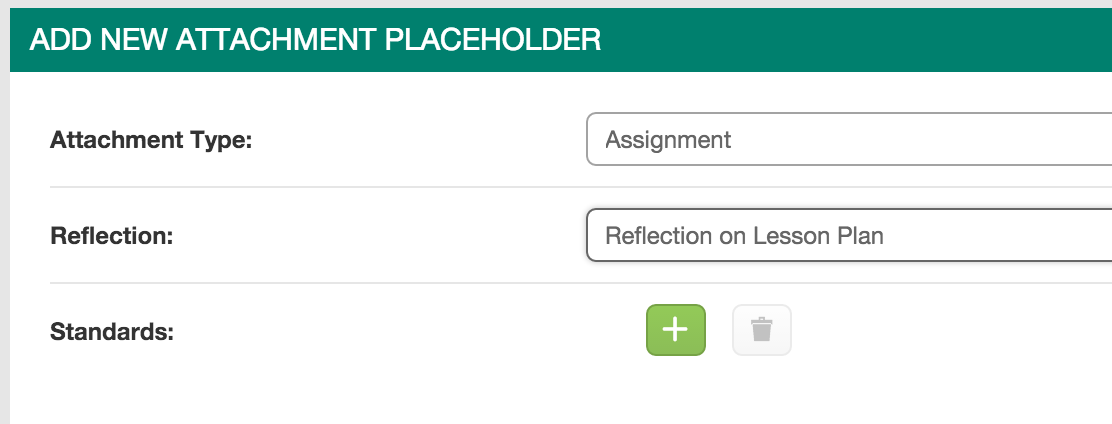Click empty dialog area below Standards row
Image resolution: width=1112 pixels, height=424 pixels.
[560, 394]
